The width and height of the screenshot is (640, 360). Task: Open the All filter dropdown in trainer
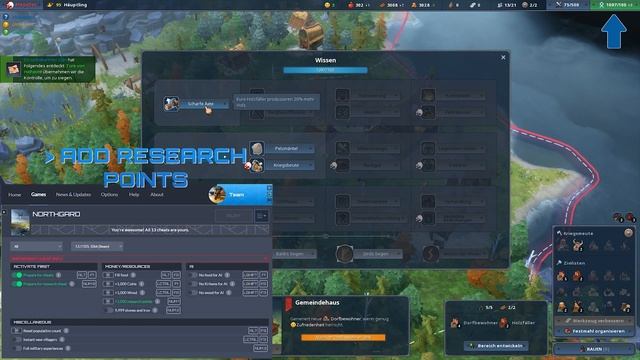pyautogui.click(x=37, y=247)
